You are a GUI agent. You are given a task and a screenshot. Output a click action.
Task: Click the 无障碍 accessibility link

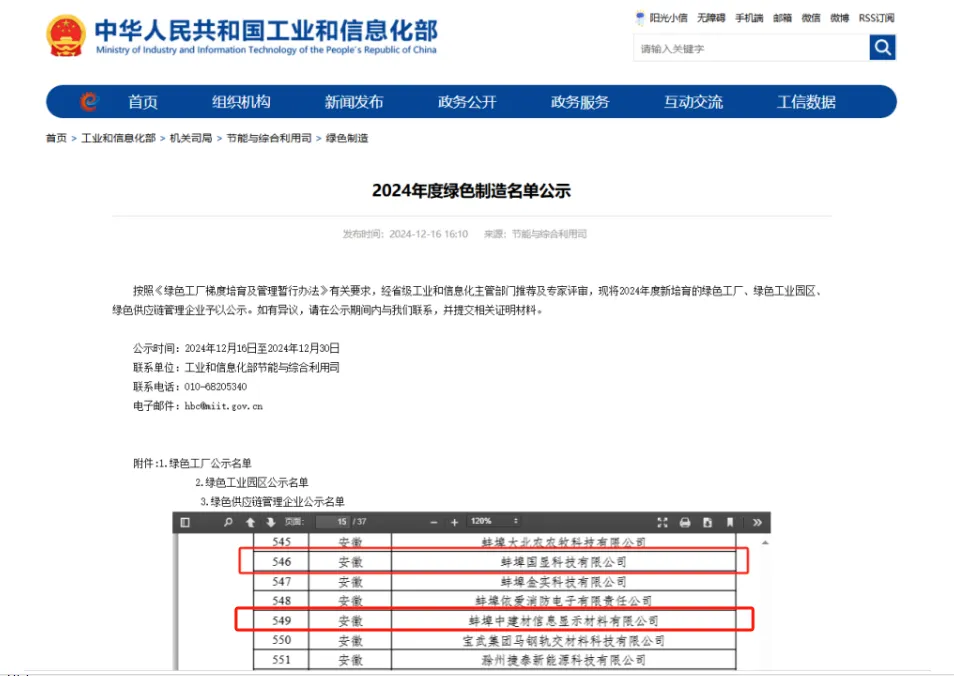[711, 18]
